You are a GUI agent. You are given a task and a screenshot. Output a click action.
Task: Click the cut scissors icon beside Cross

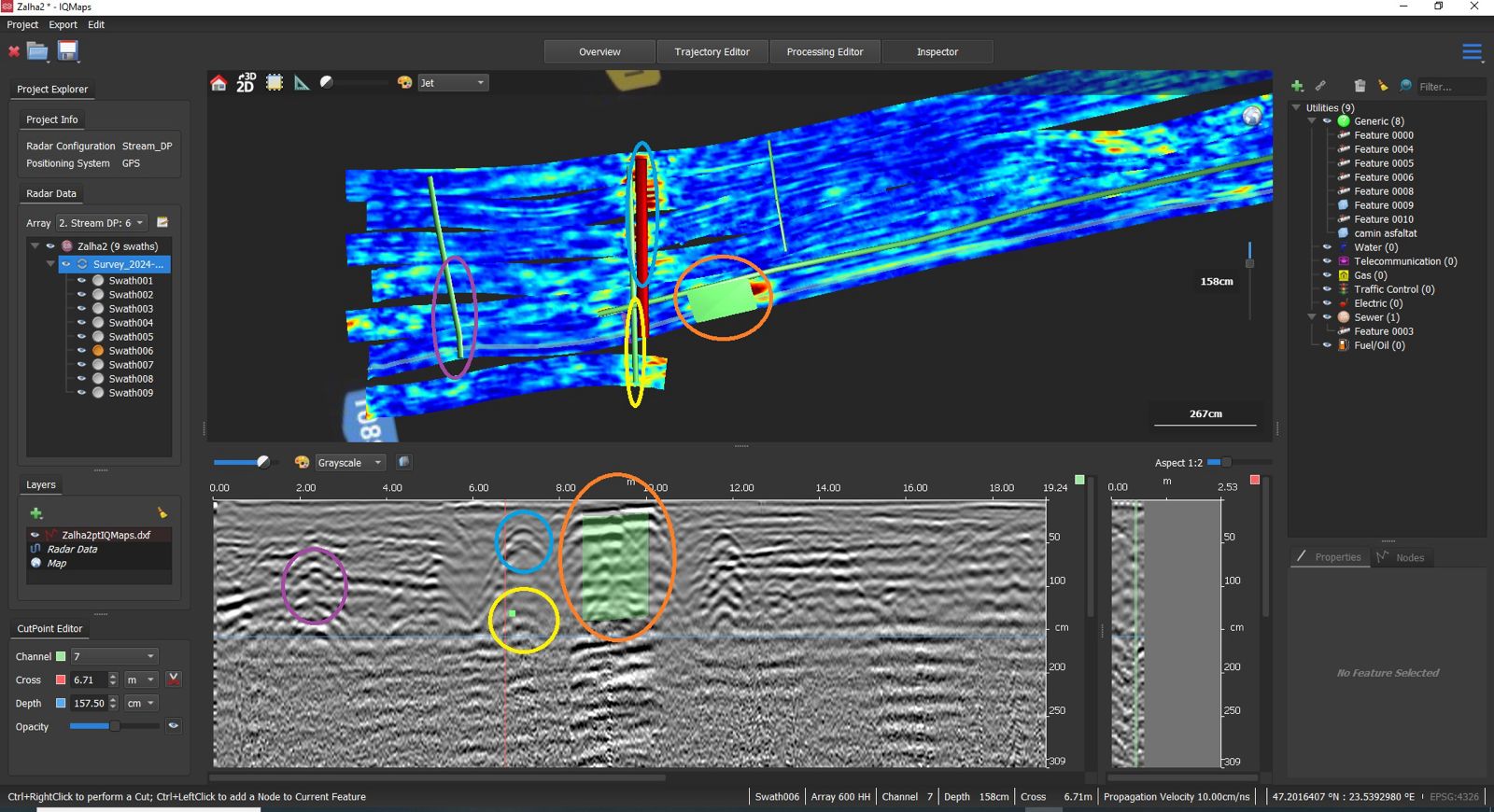[174, 679]
